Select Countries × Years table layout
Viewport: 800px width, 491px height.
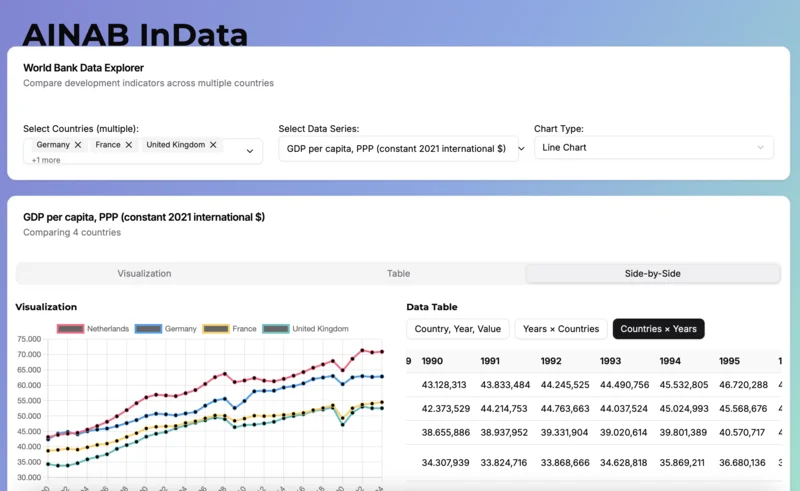(658, 329)
